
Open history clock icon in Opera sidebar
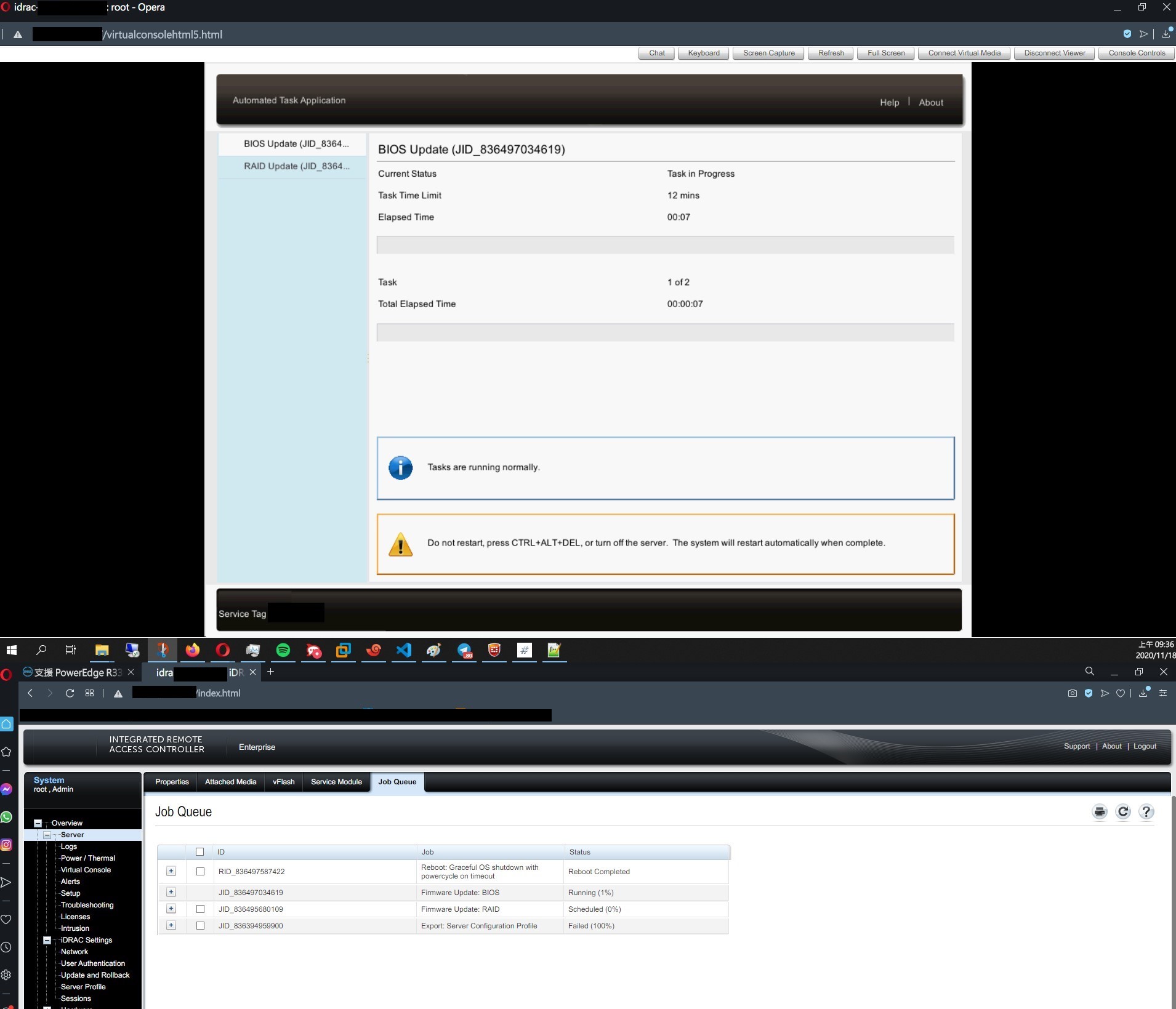(x=6, y=947)
